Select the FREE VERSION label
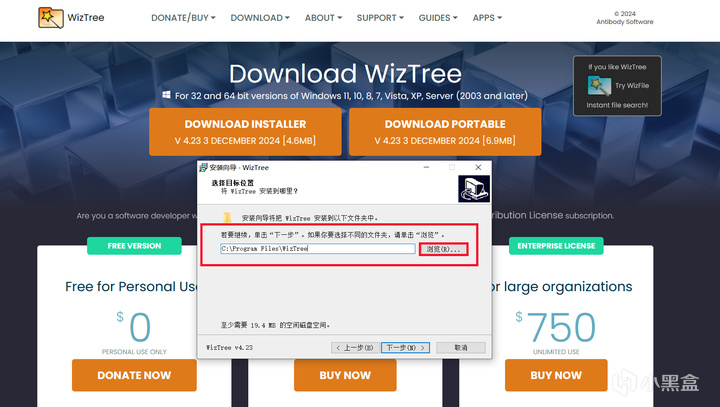720x407 pixels. tap(134, 246)
